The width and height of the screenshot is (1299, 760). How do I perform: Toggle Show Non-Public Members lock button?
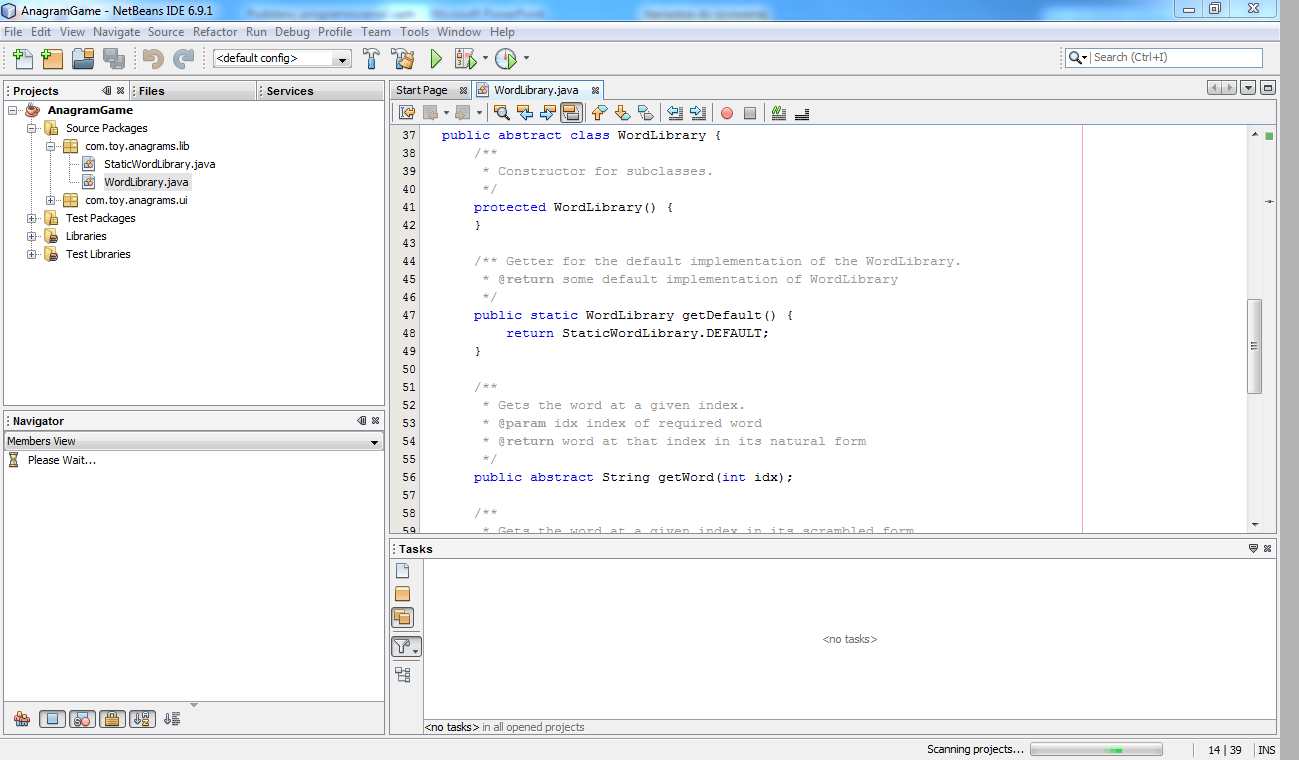coord(112,718)
